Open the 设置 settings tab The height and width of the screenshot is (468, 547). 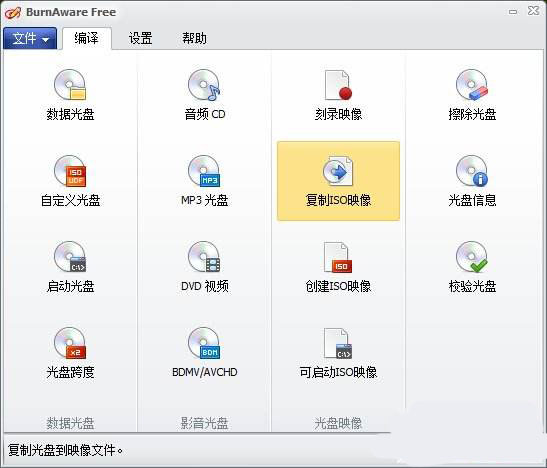[x=140, y=38]
